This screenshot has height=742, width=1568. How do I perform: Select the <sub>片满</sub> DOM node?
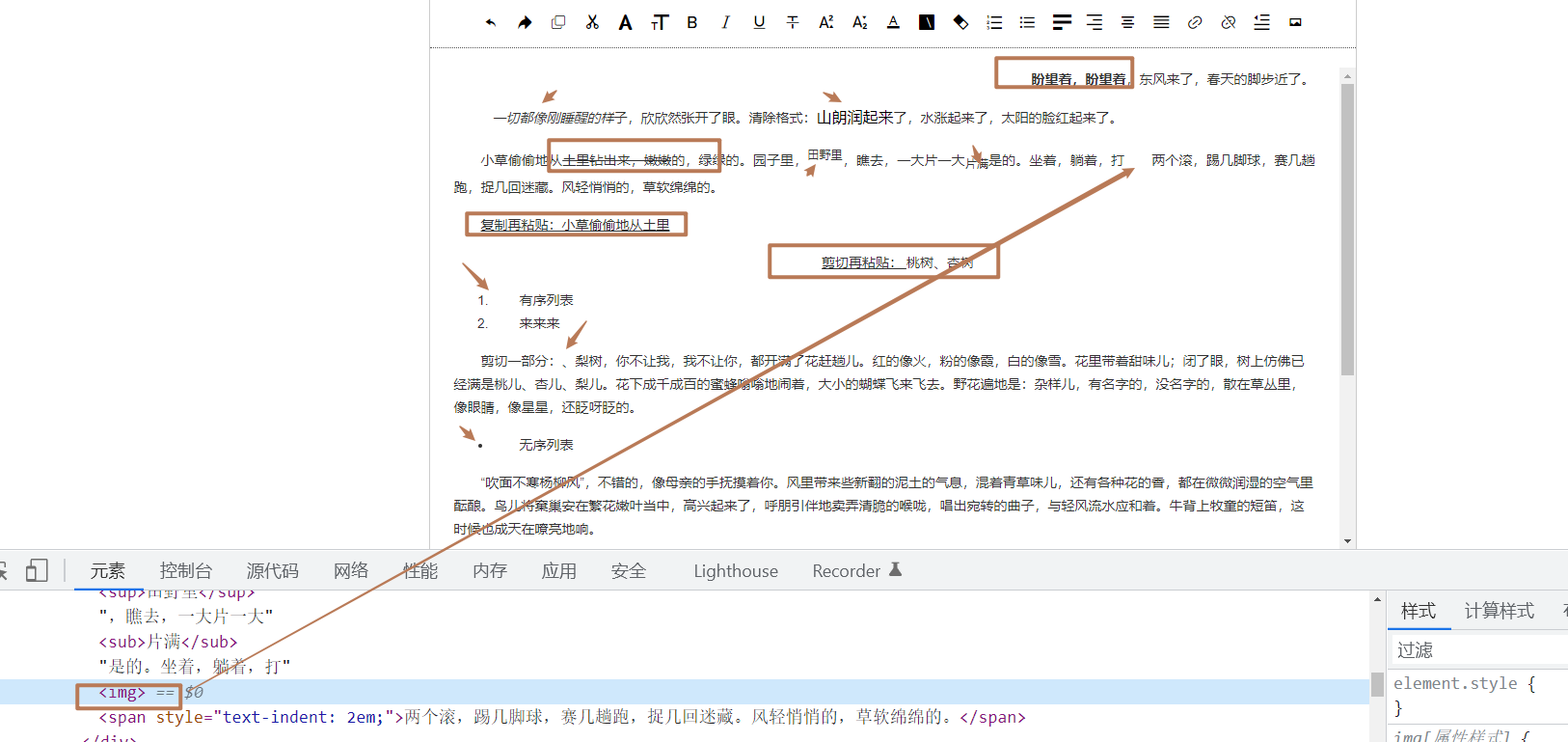[168, 642]
